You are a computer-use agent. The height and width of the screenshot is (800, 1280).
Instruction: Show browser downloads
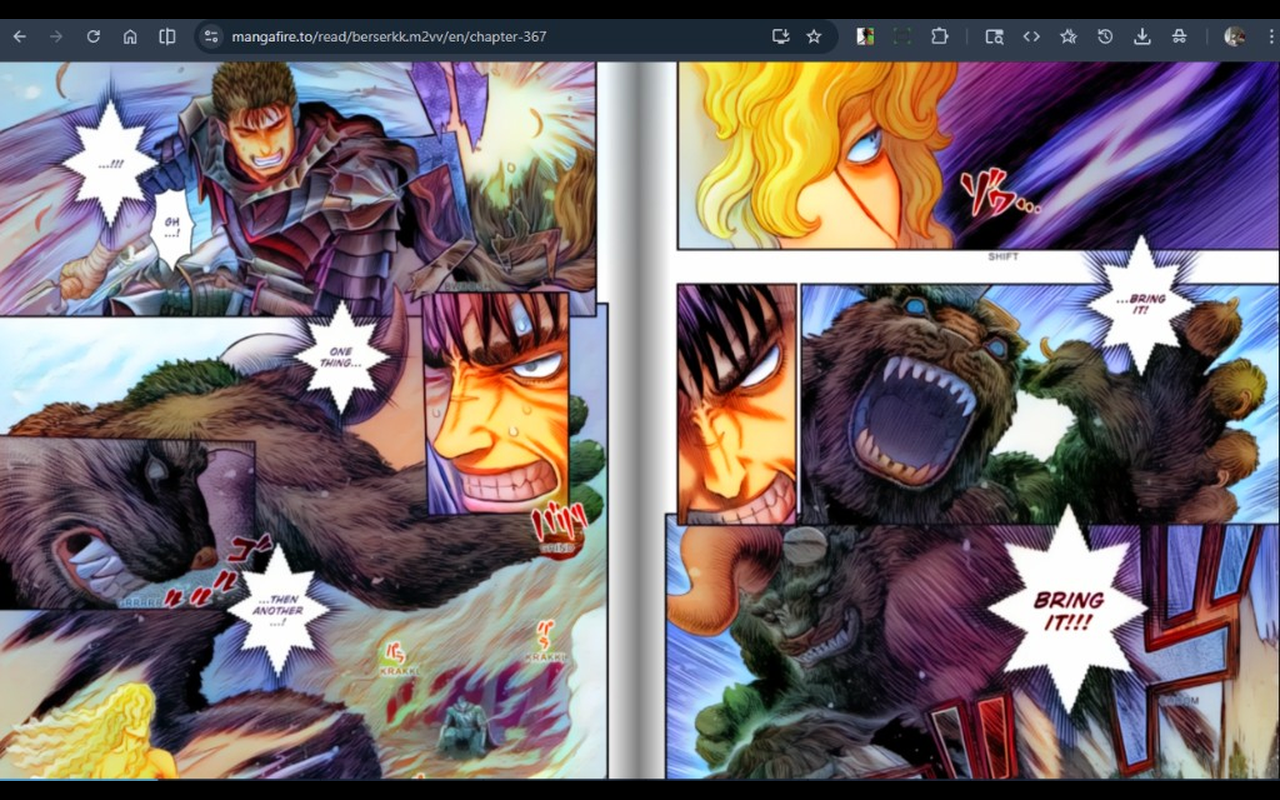click(1142, 36)
